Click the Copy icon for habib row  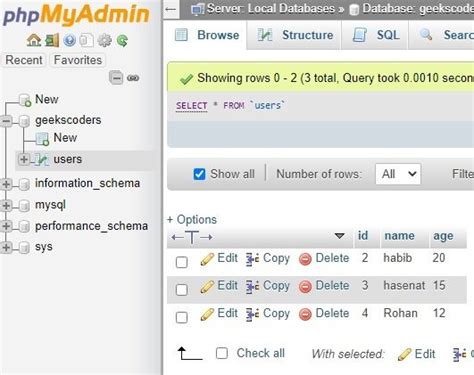pyautogui.click(x=253, y=259)
